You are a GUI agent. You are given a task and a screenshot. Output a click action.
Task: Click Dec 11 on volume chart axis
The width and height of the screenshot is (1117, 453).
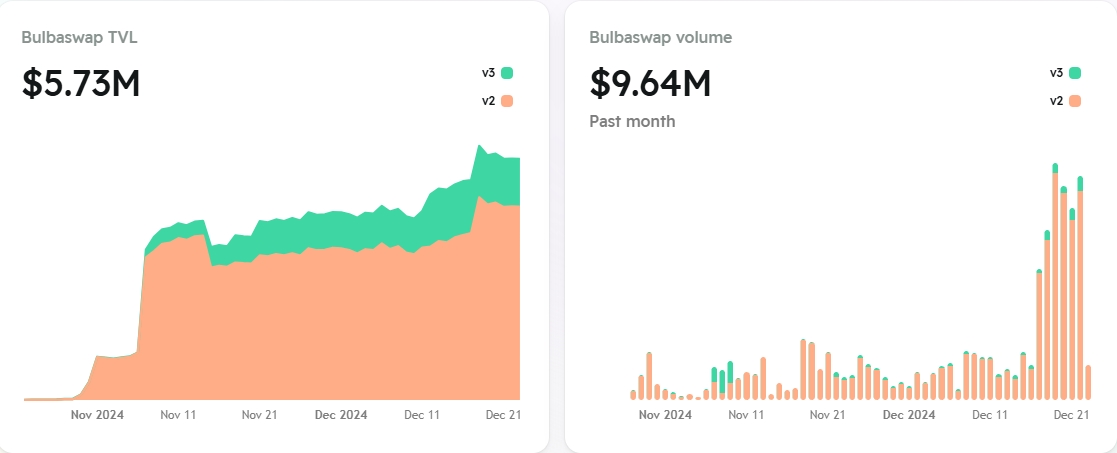(x=990, y=415)
